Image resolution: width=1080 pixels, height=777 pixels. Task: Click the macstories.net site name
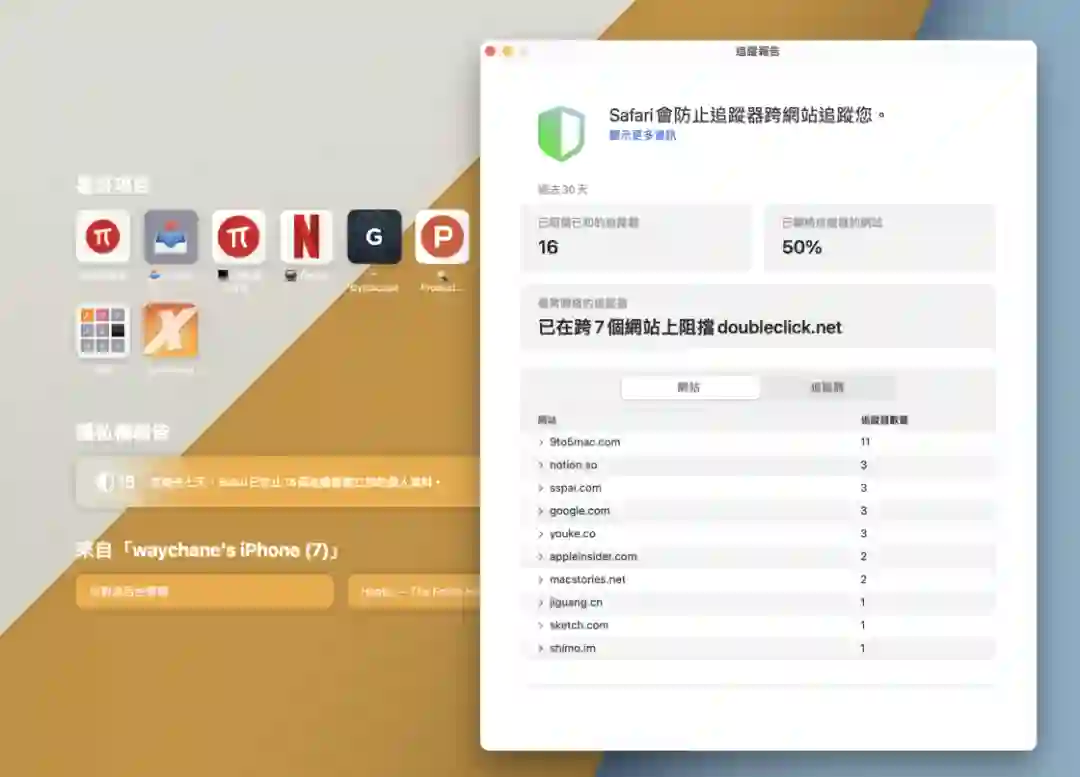588,579
